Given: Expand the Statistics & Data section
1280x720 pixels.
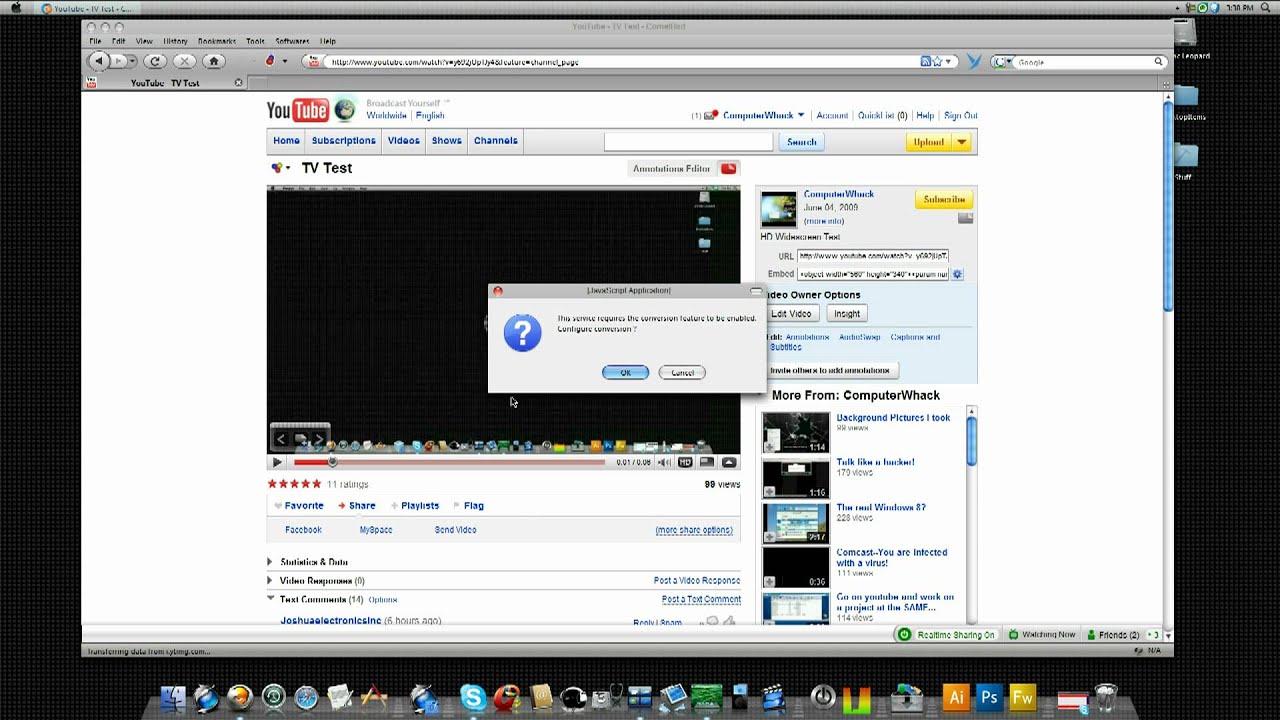Looking at the screenshot, I should point(270,562).
